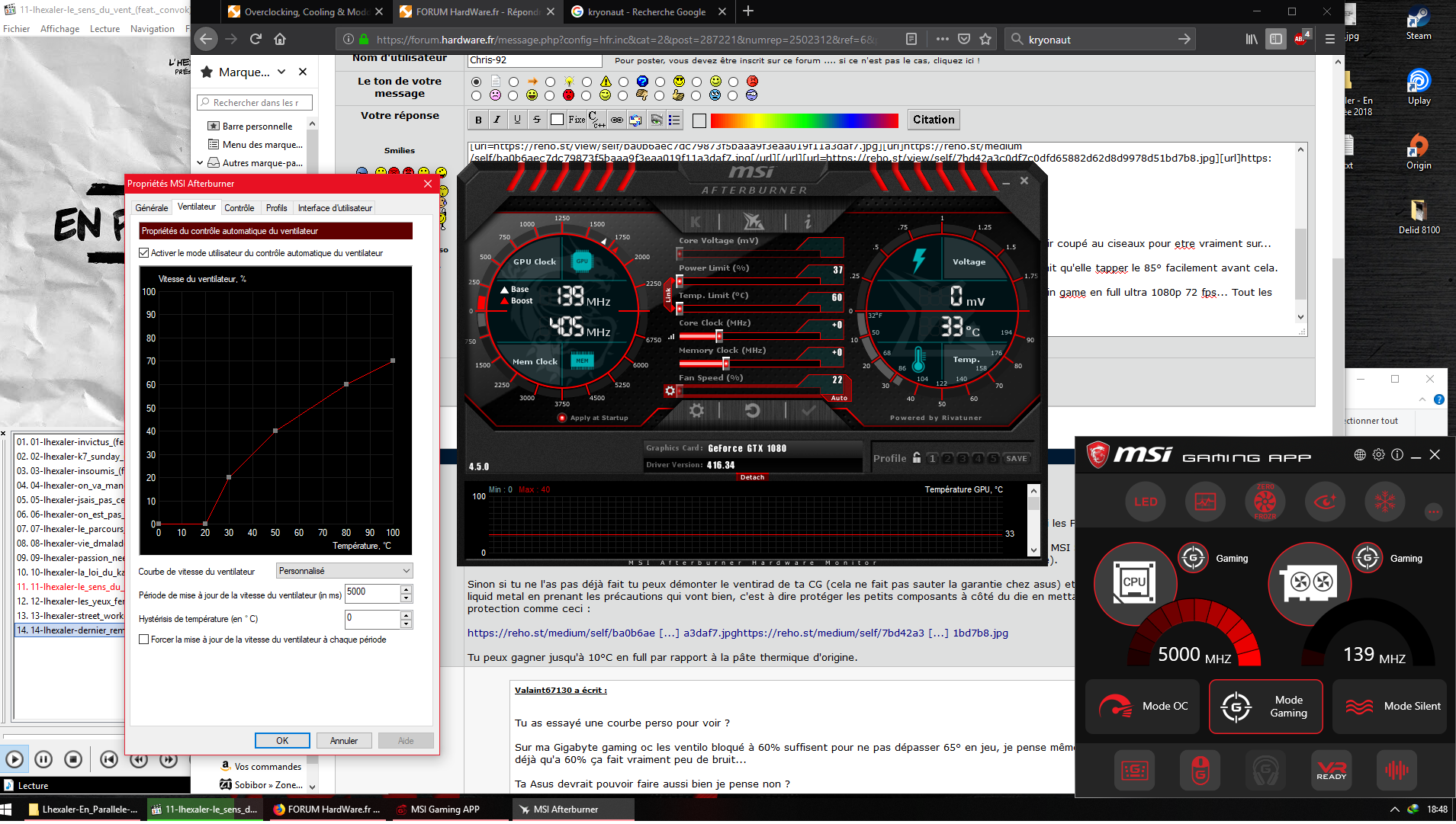Open the hardware monitor graph icon in Gaming App
The height and width of the screenshot is (824, 1456).
tap(1205, 502)
